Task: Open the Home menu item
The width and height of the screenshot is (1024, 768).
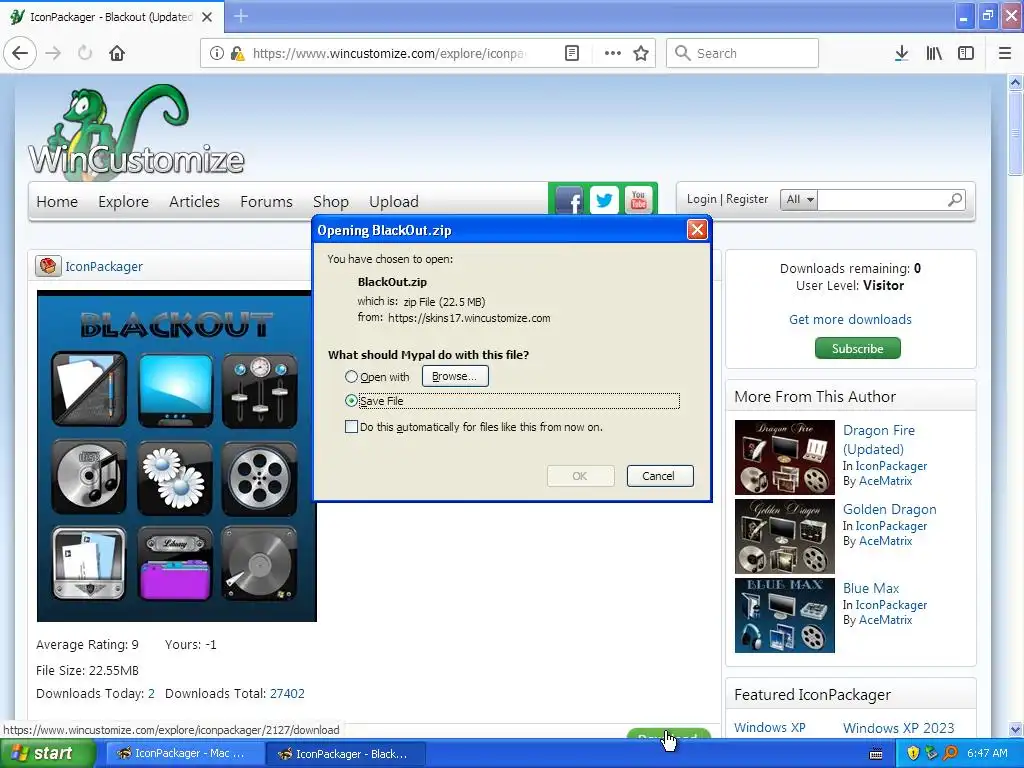Action: 57,202
